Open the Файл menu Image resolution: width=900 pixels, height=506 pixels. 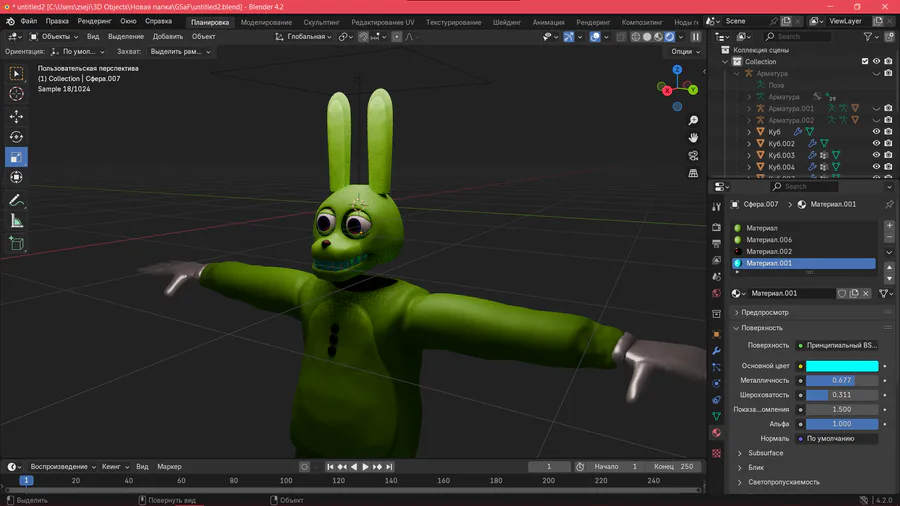click(x=28, y=21)
